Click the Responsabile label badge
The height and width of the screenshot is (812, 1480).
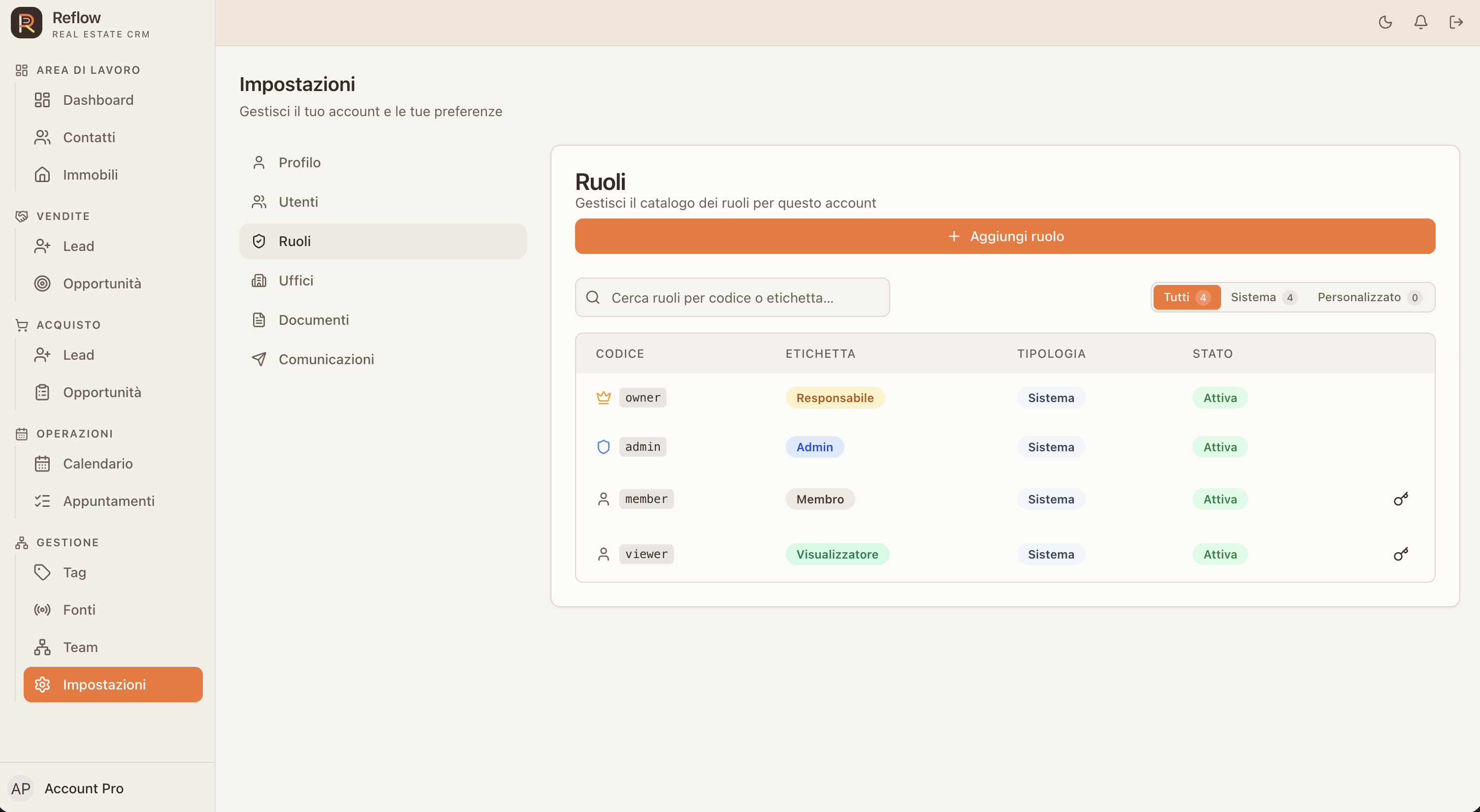[x=835, y=397]
